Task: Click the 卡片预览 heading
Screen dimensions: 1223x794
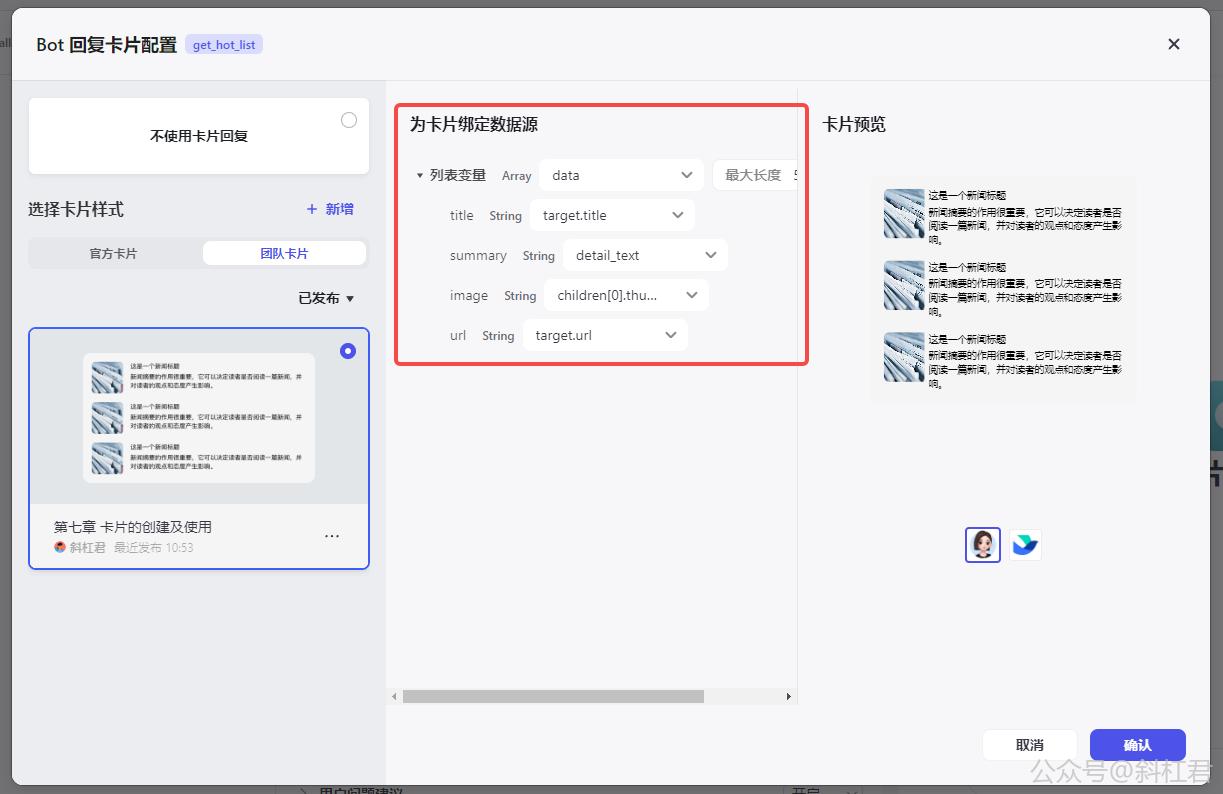Action: [x=854, y=125]
